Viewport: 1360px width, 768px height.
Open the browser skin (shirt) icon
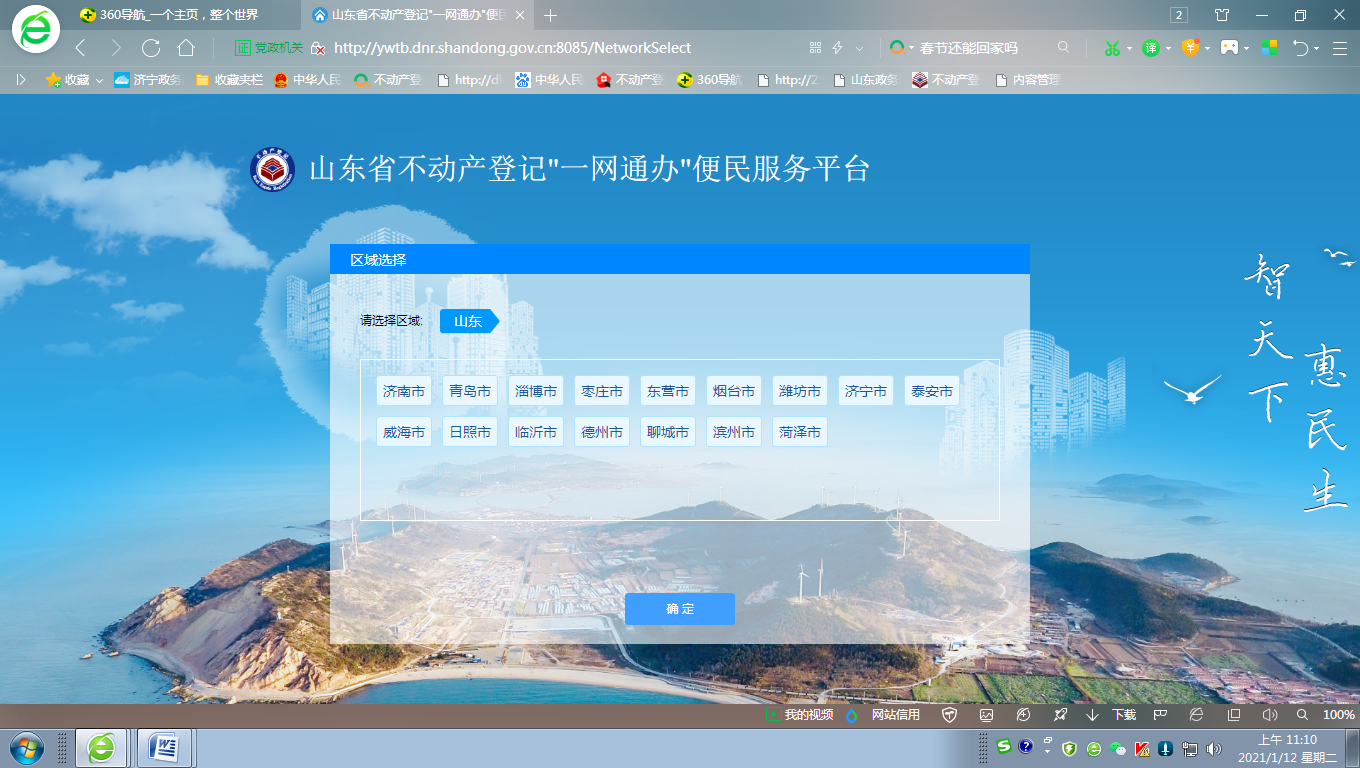pyautogui.click(x=1222, y=15)
